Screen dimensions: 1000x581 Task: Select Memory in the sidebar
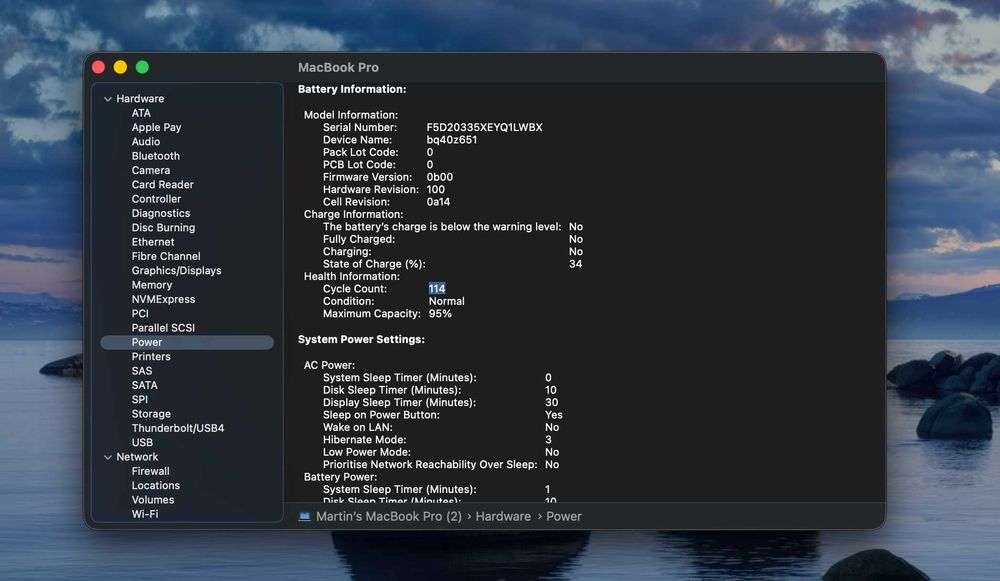[152, 285]
